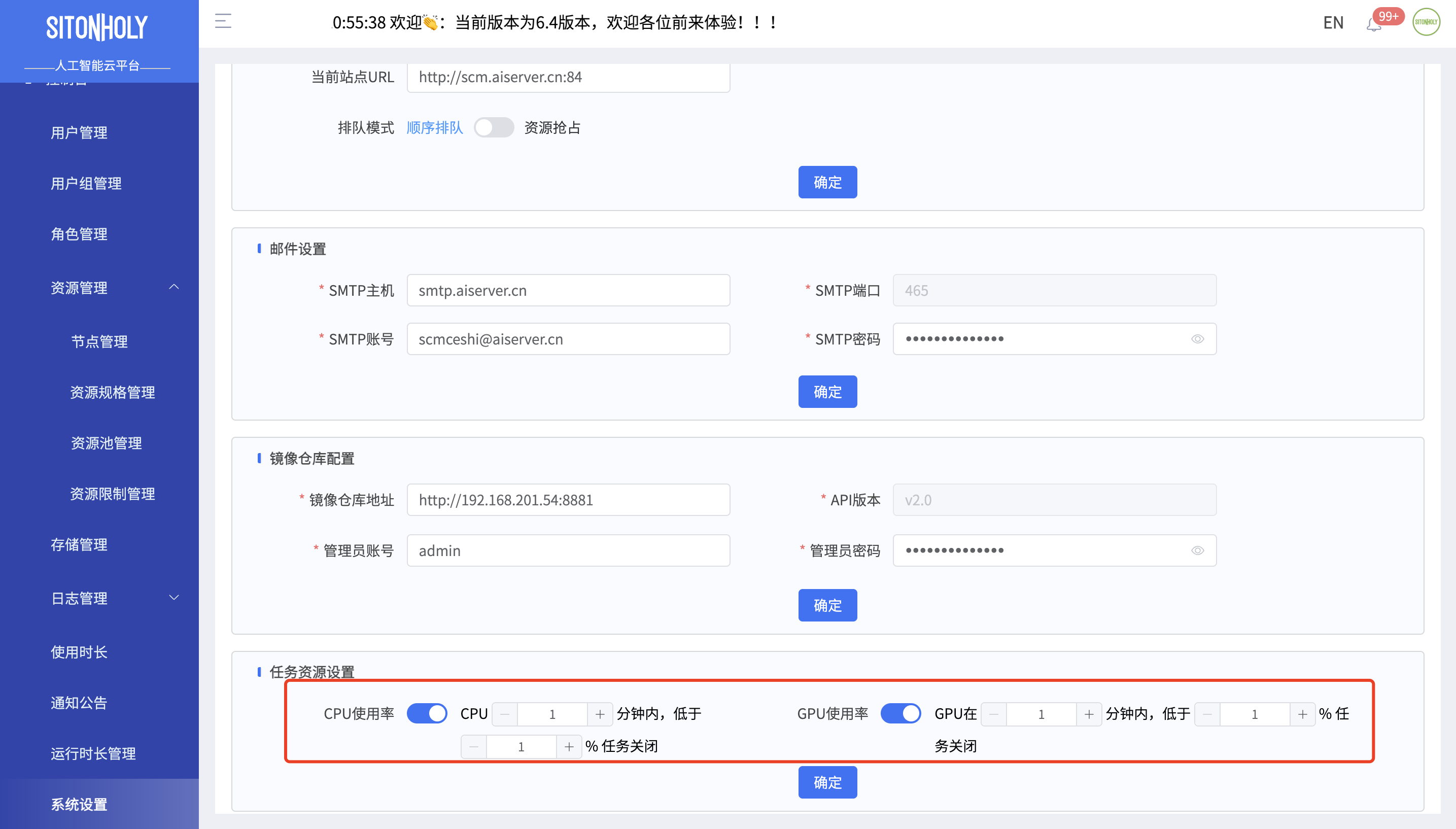Focus the SMTP密码 field
1456x829 pixels.
(x=1055, y=339)
